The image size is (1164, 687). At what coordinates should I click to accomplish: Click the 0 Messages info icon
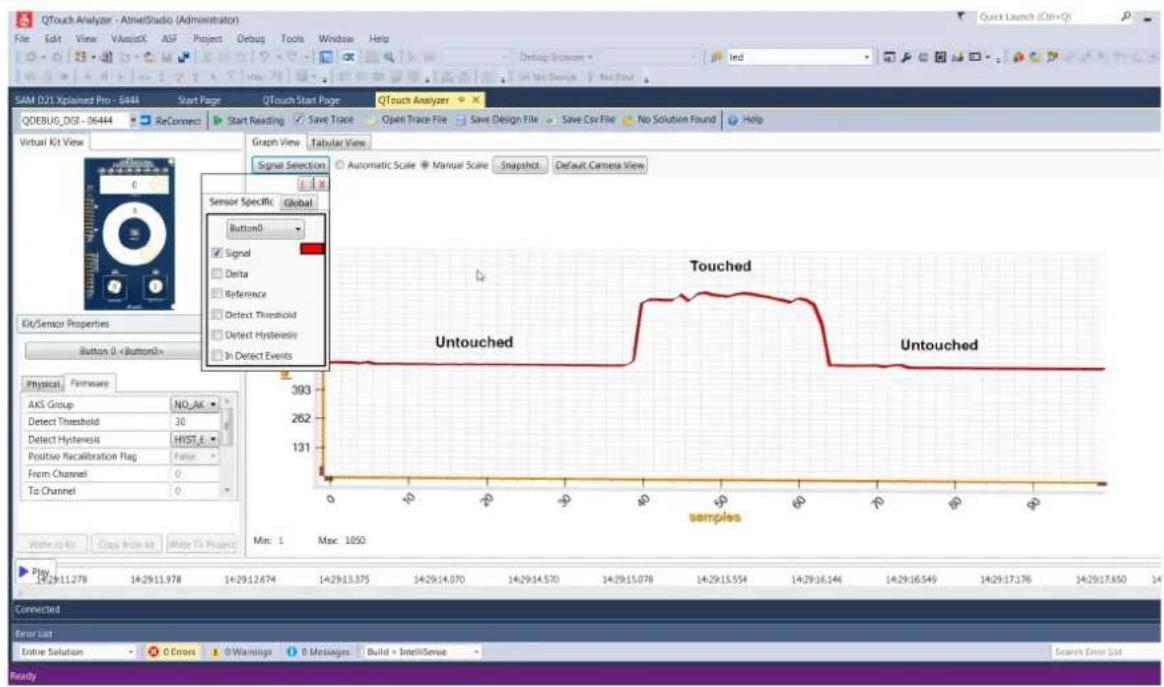(x=292, y=652)
